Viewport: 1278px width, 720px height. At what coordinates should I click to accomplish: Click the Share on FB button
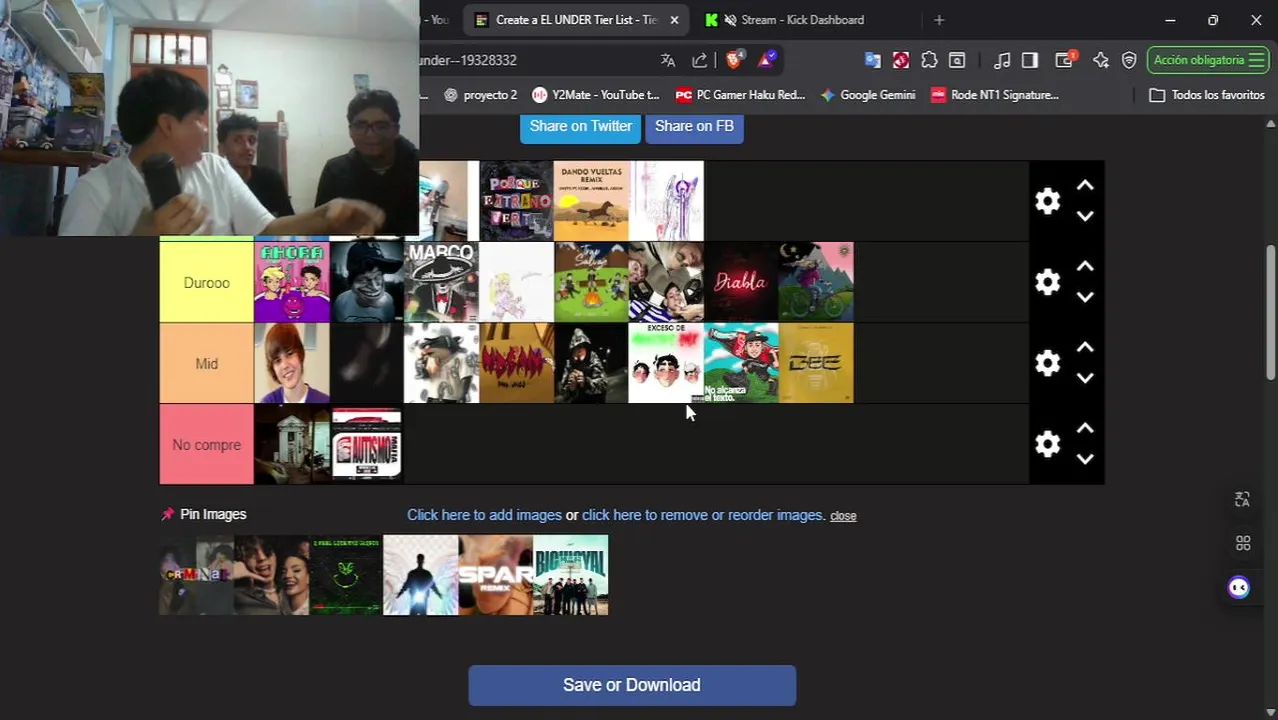(694, 126)
